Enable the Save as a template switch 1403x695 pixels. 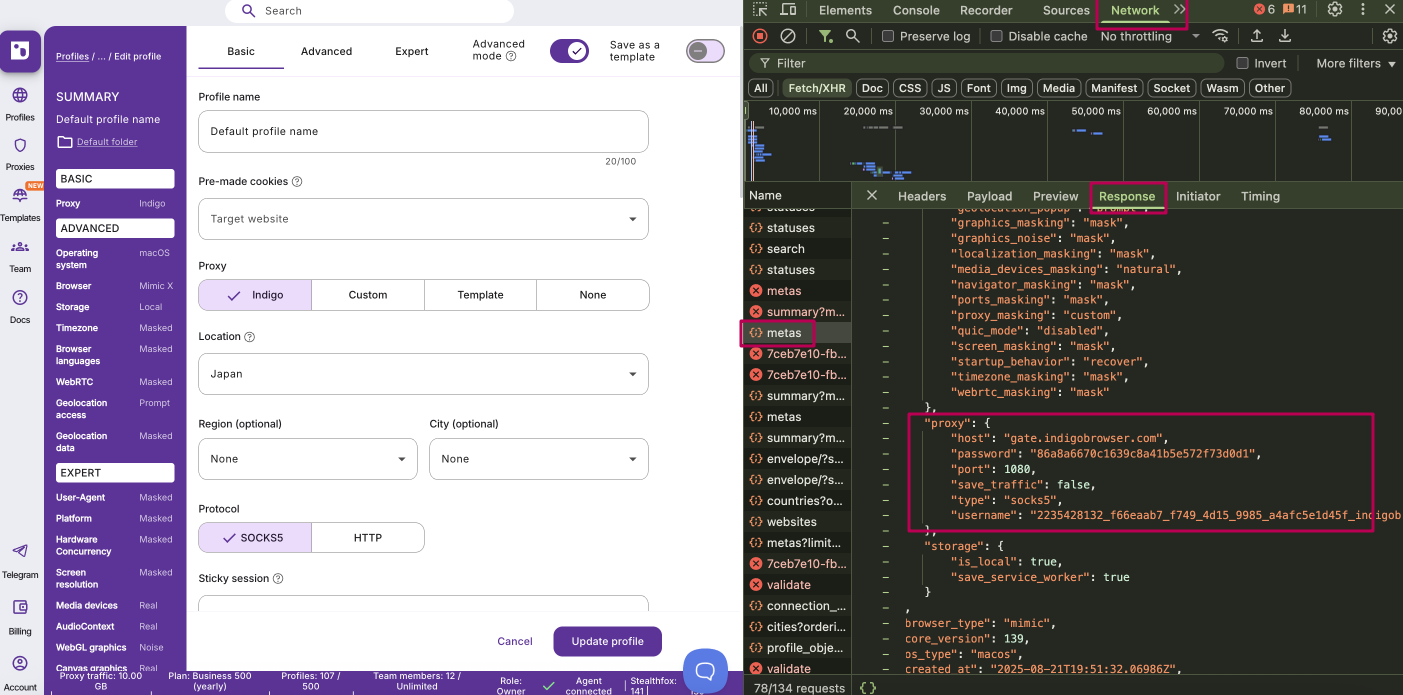pyautogui.click(x=705, y=50)
